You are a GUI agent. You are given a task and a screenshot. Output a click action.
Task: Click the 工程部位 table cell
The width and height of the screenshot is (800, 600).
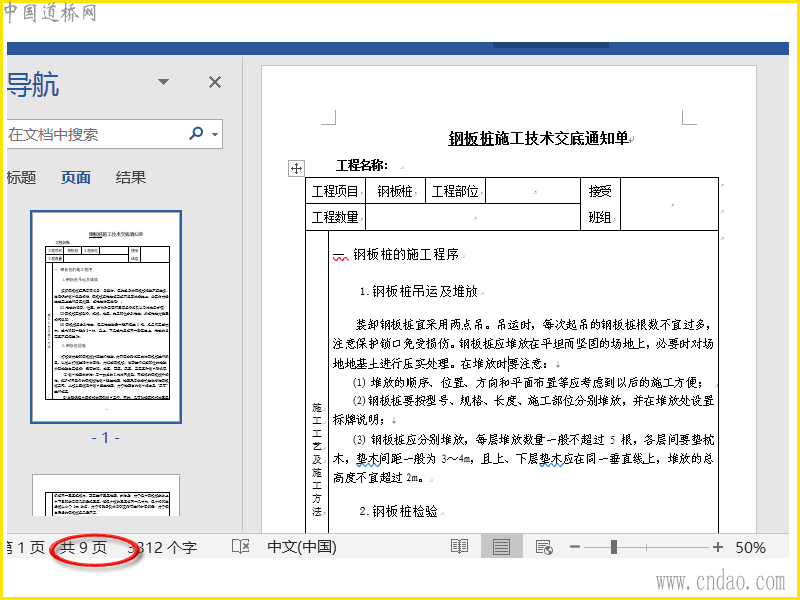[x=455, y=191]
